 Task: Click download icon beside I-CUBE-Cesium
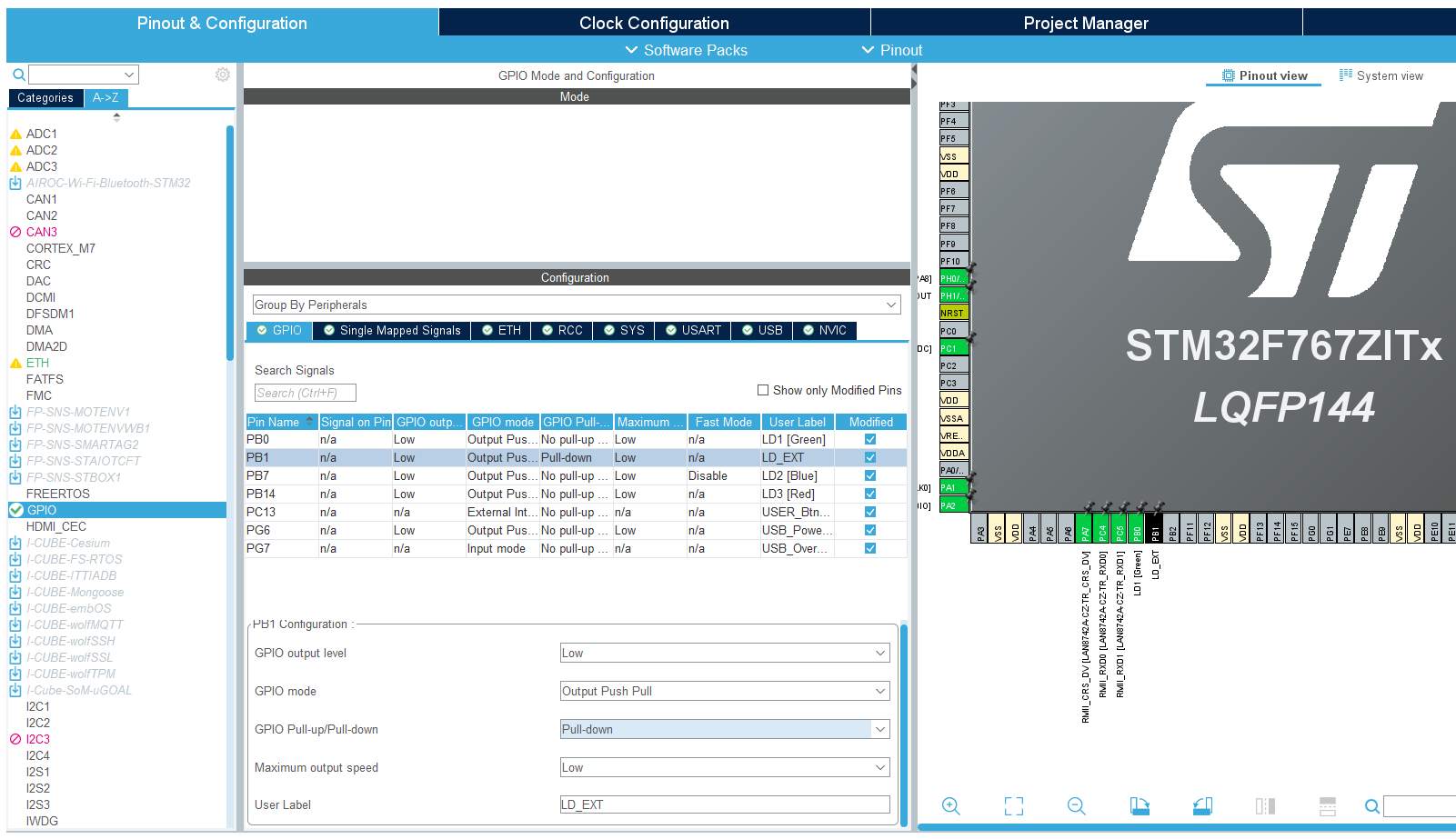point(15,543)
